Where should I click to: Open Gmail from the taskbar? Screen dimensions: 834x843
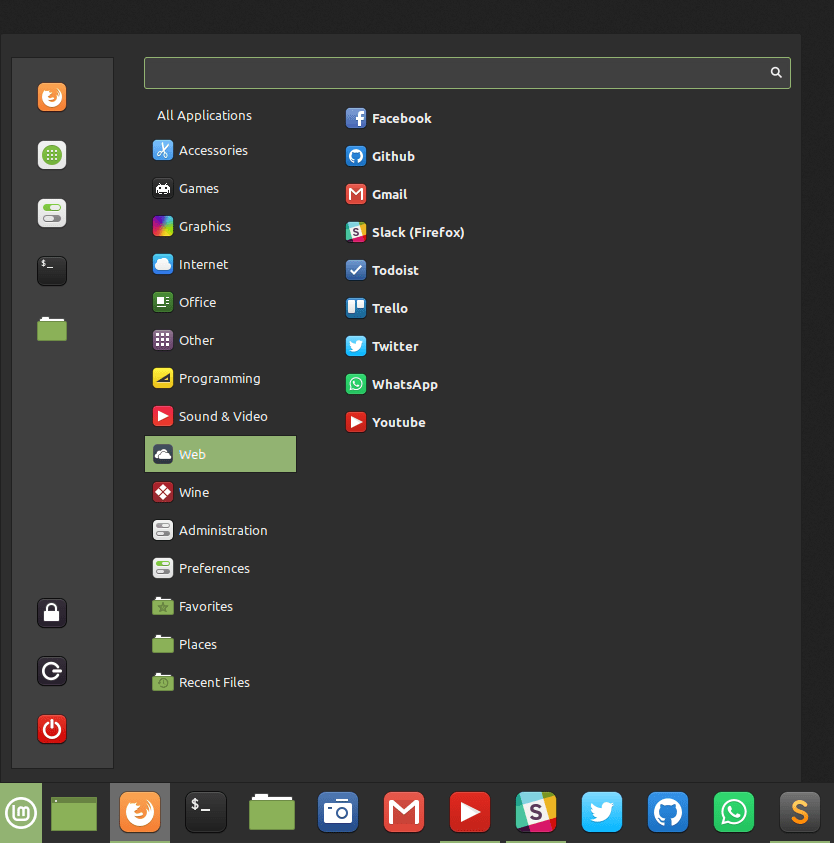point(403,812)
